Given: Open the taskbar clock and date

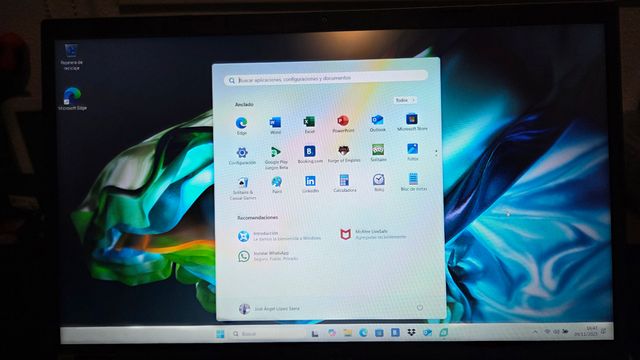Looking at the screenshot, I should click(x=587, y=331).
